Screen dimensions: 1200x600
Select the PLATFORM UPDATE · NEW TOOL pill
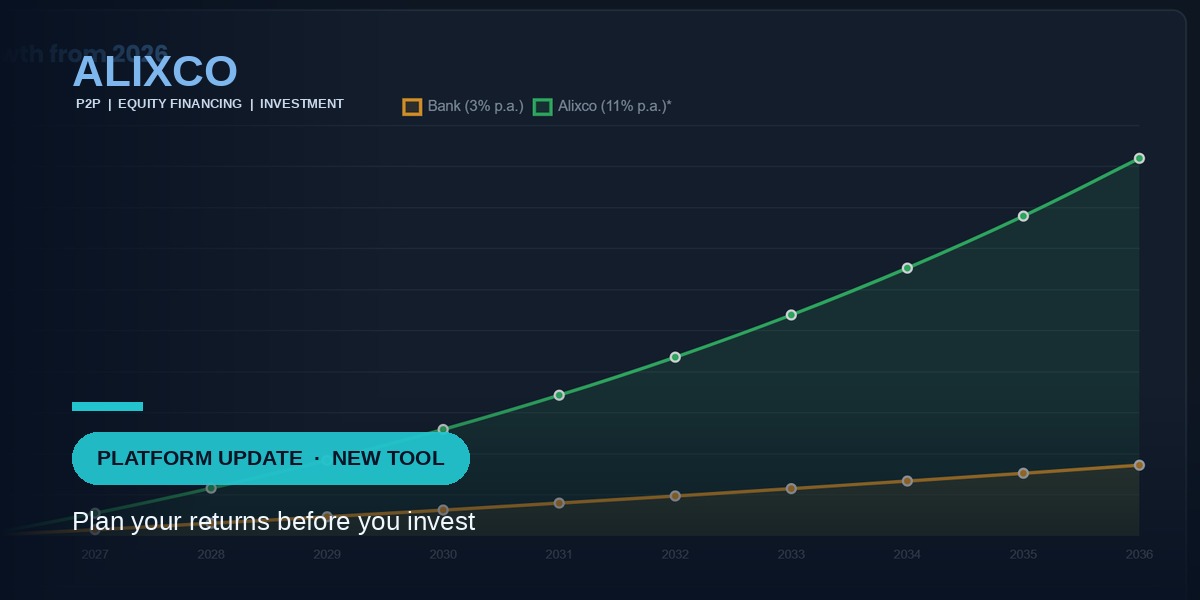click(x=271, y=458)
